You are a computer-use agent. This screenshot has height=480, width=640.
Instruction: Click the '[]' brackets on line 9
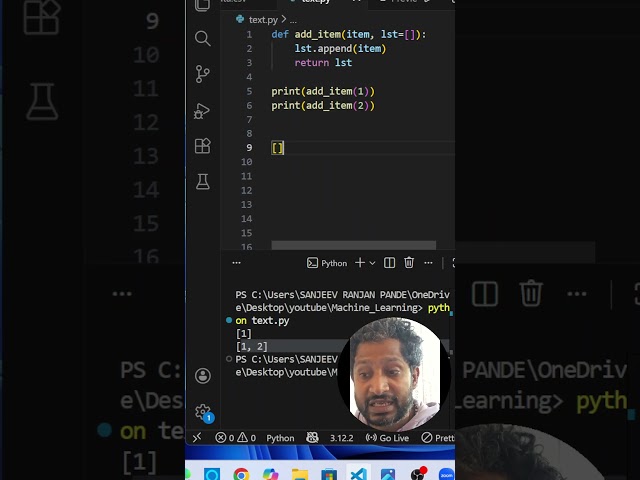[278, 148]
